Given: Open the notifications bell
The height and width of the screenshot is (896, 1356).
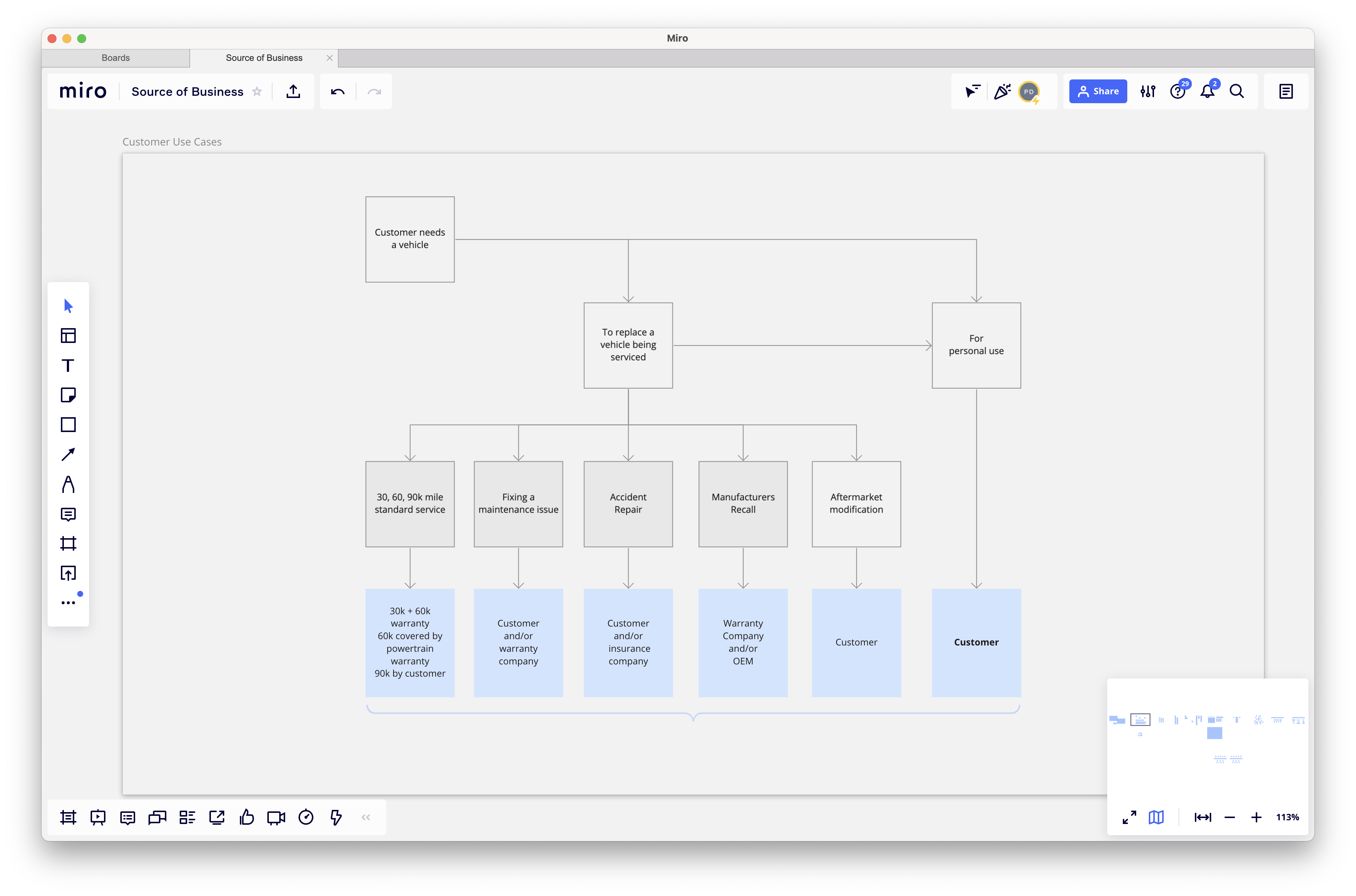Looking at the screenshot, I should point(1207,91).
